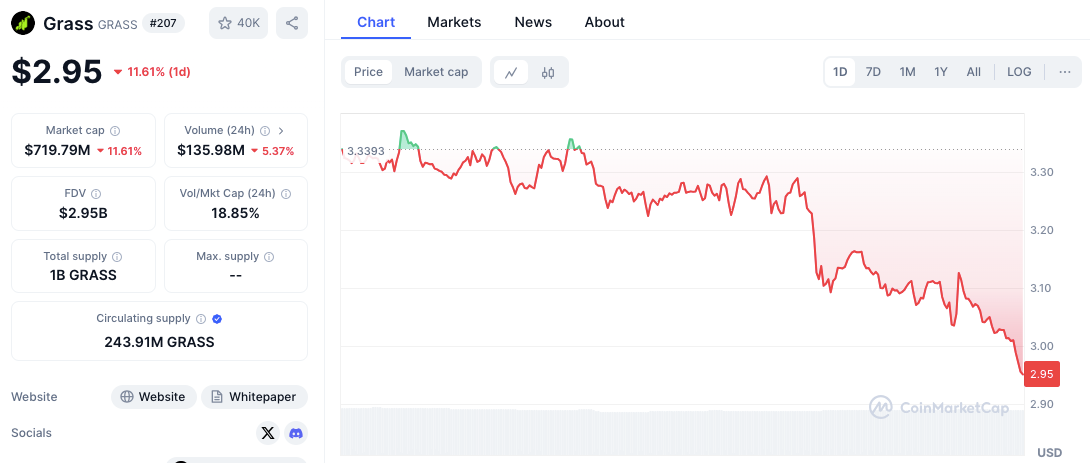Image resolution: width=1090 pixels, height=463 pixels.
Task: Toggle chart to Price view
Action: point(368,72)
